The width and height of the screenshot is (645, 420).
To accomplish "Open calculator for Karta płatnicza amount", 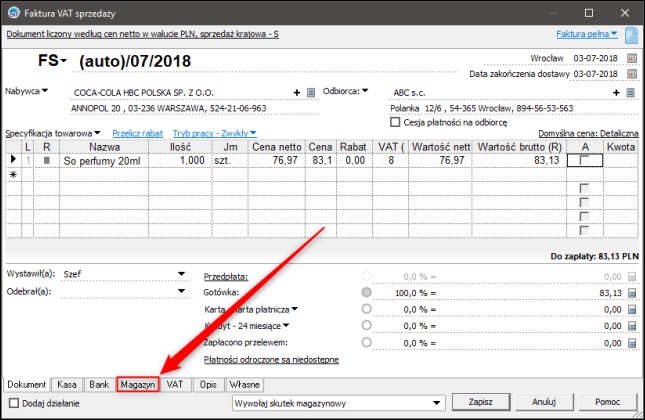I will pos(632,310).
